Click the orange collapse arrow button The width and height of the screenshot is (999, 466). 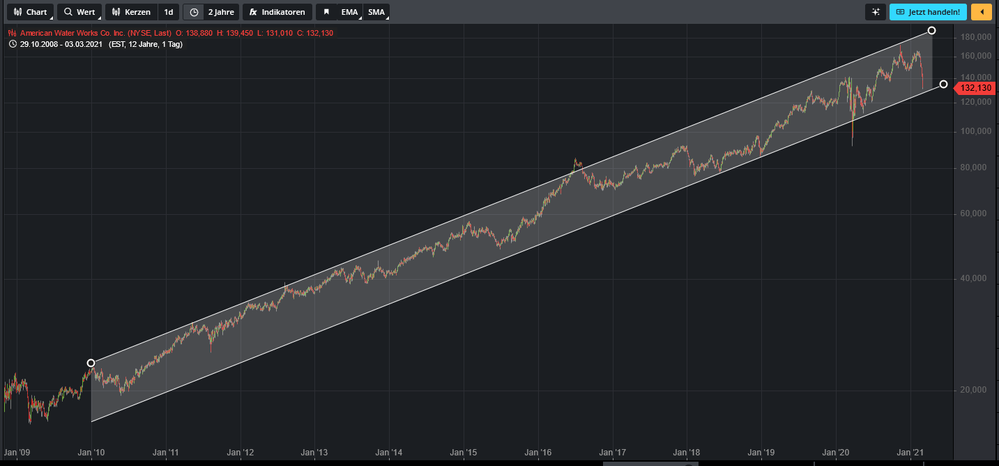[980, 12]
